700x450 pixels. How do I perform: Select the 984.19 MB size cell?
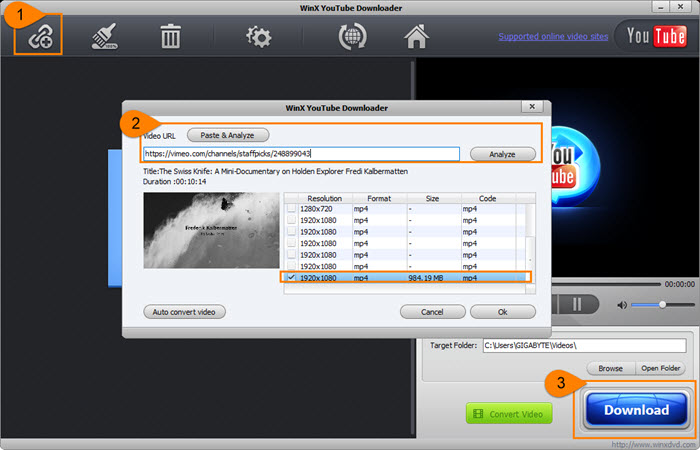425,278
